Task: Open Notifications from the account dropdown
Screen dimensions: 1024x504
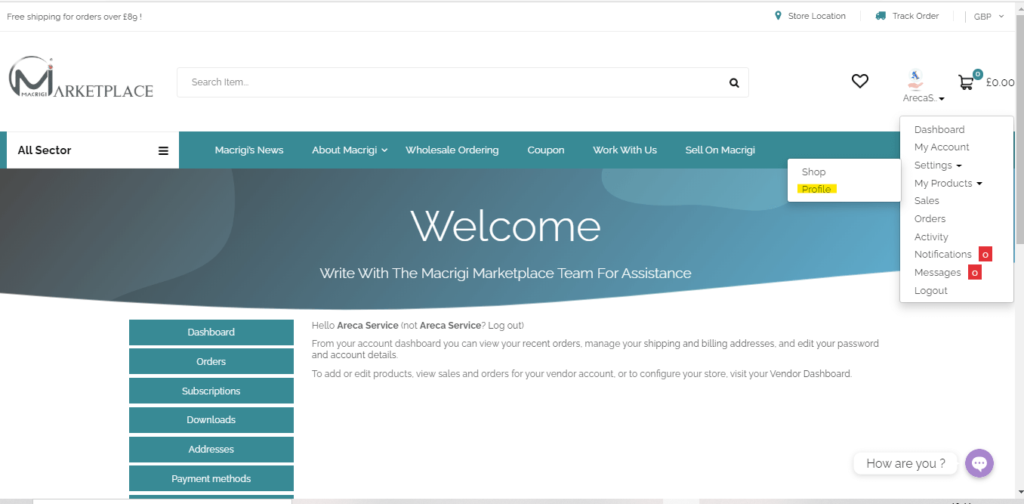Action: pos(943,255)
